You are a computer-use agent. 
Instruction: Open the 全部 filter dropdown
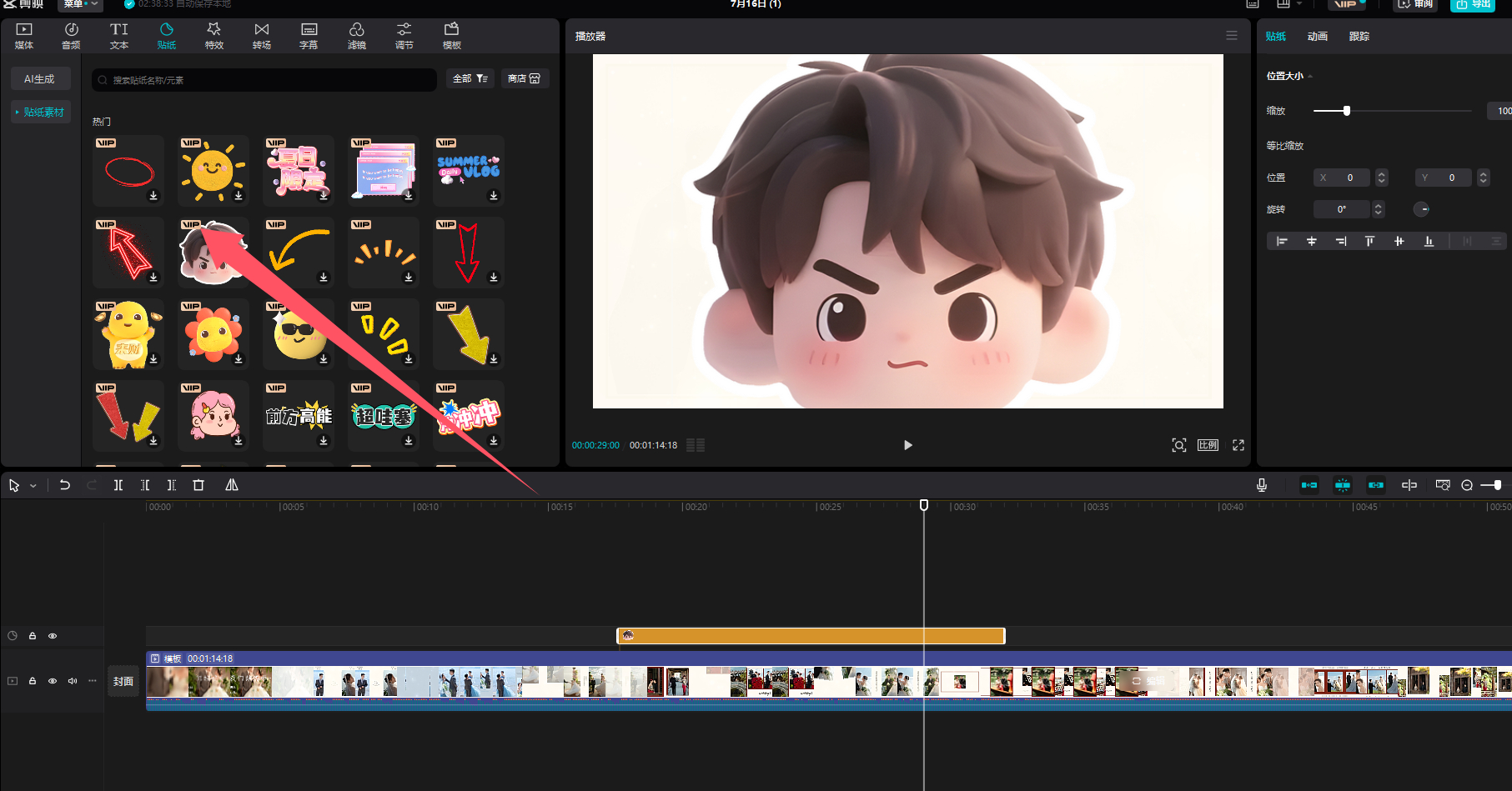(470, 78)
